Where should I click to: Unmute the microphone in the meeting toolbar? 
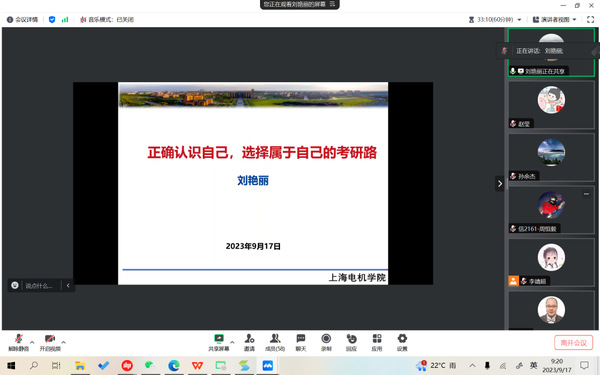pyautogui.click(x=18, y=342)
